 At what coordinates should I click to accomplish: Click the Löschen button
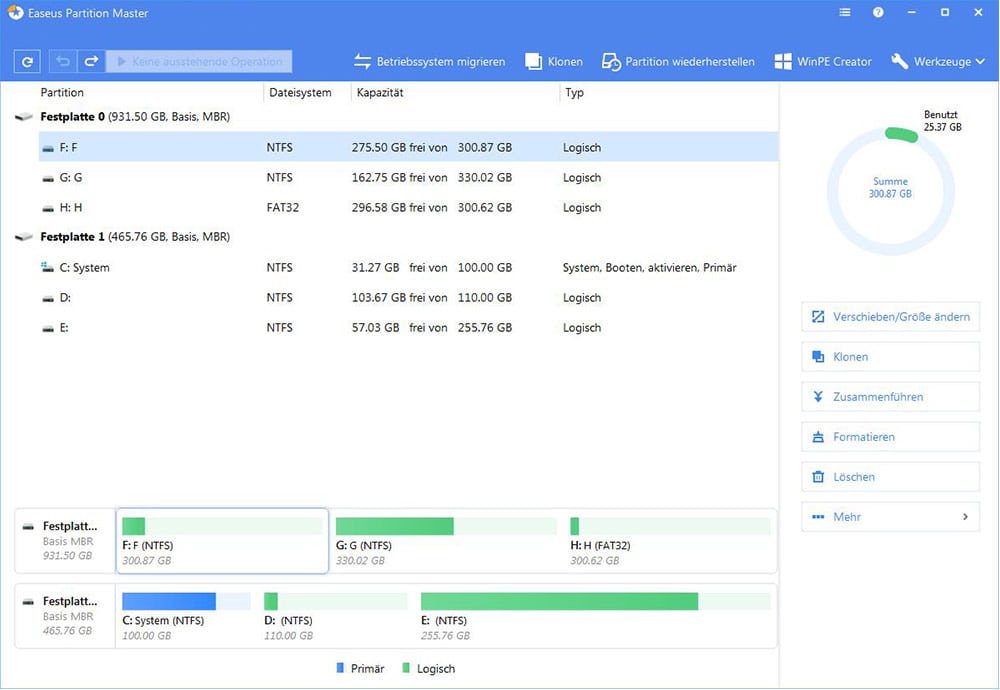tap(890, 477)
